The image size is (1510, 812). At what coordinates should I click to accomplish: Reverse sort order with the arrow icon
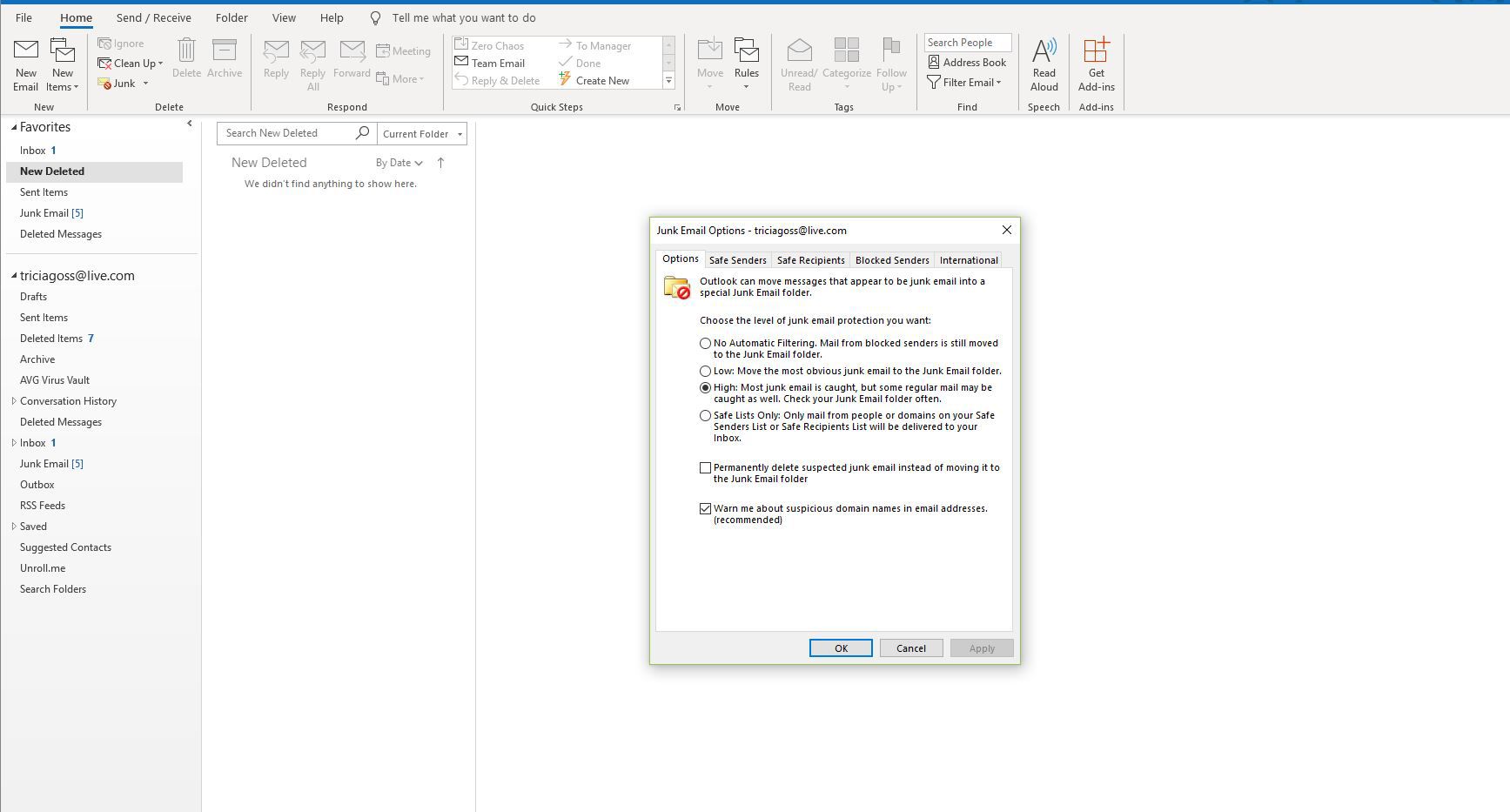tap(440, 163)
